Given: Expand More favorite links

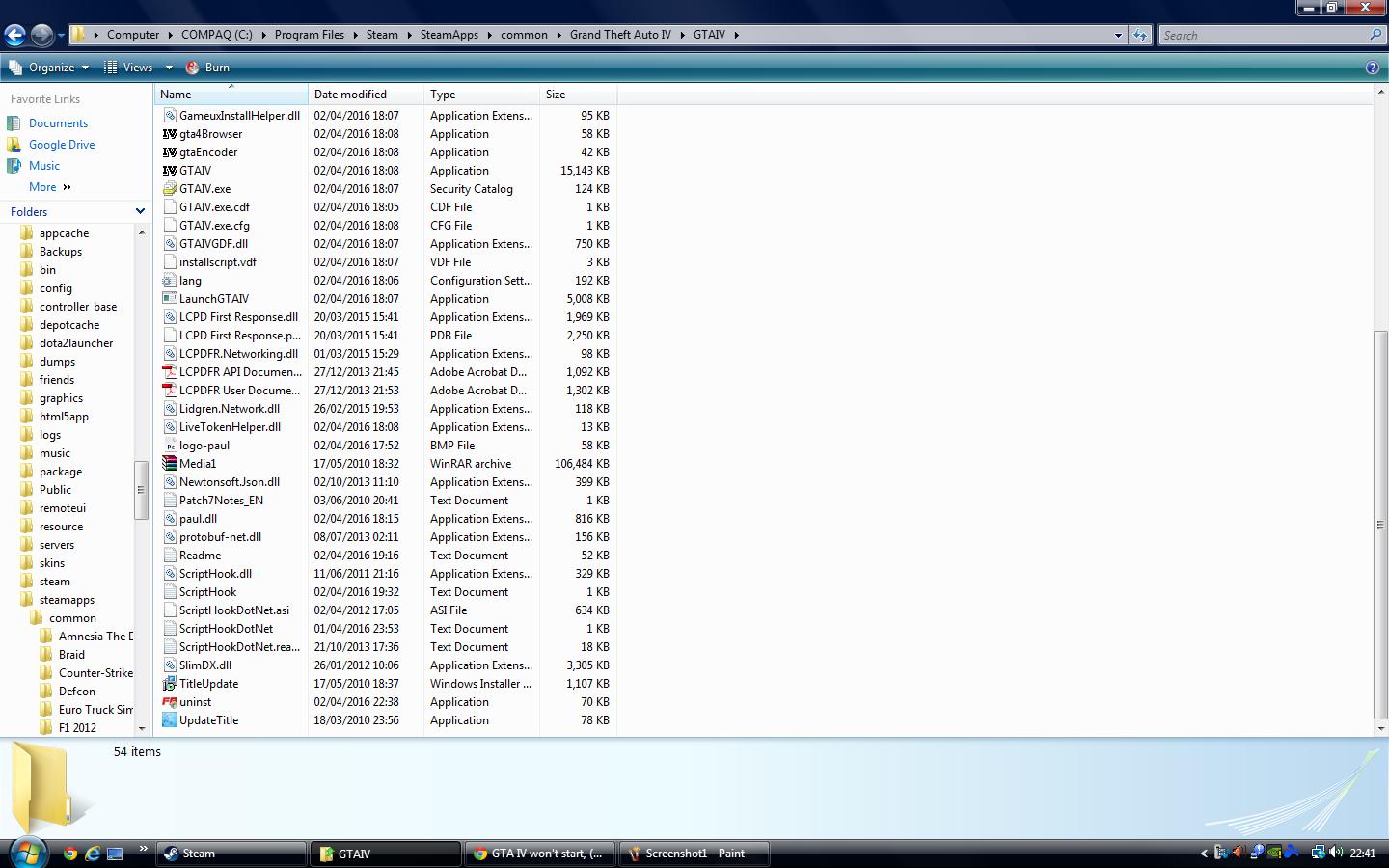Looking at the screenshot, I should tap(50, 187).
